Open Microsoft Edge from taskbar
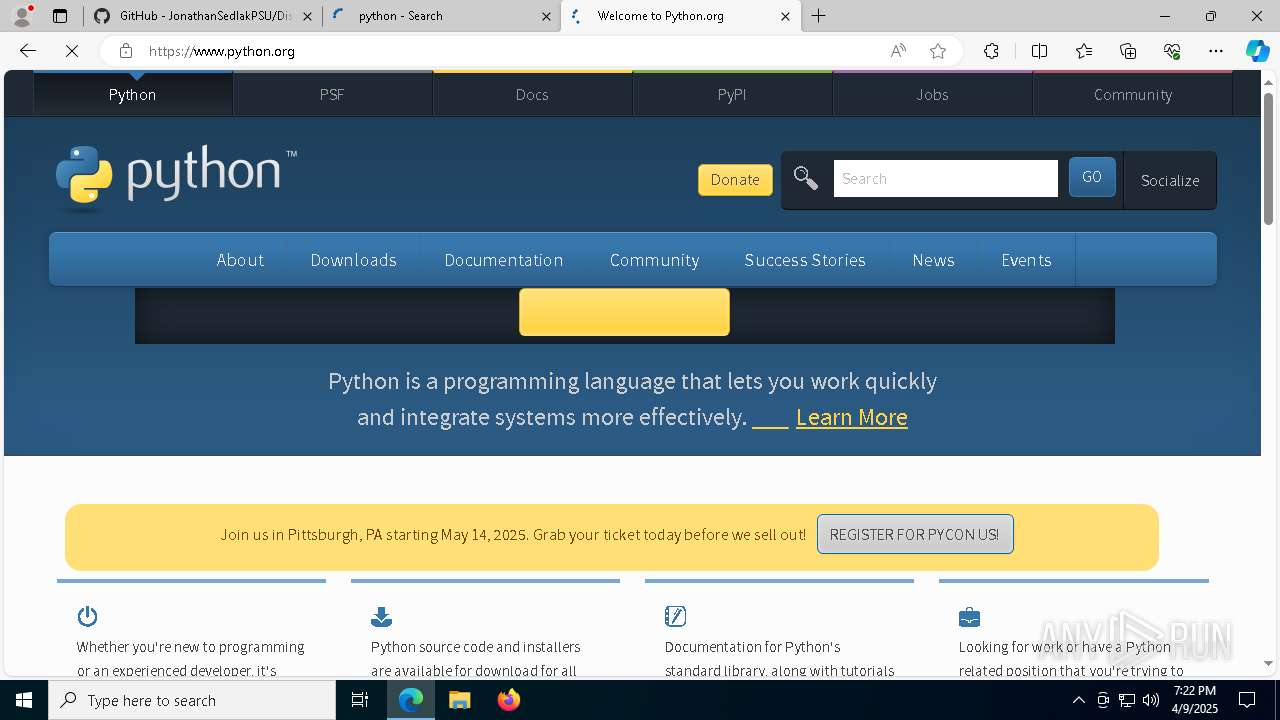This screenshot has height=720, width=1280. pyautogui.click(x=411, y=700)
